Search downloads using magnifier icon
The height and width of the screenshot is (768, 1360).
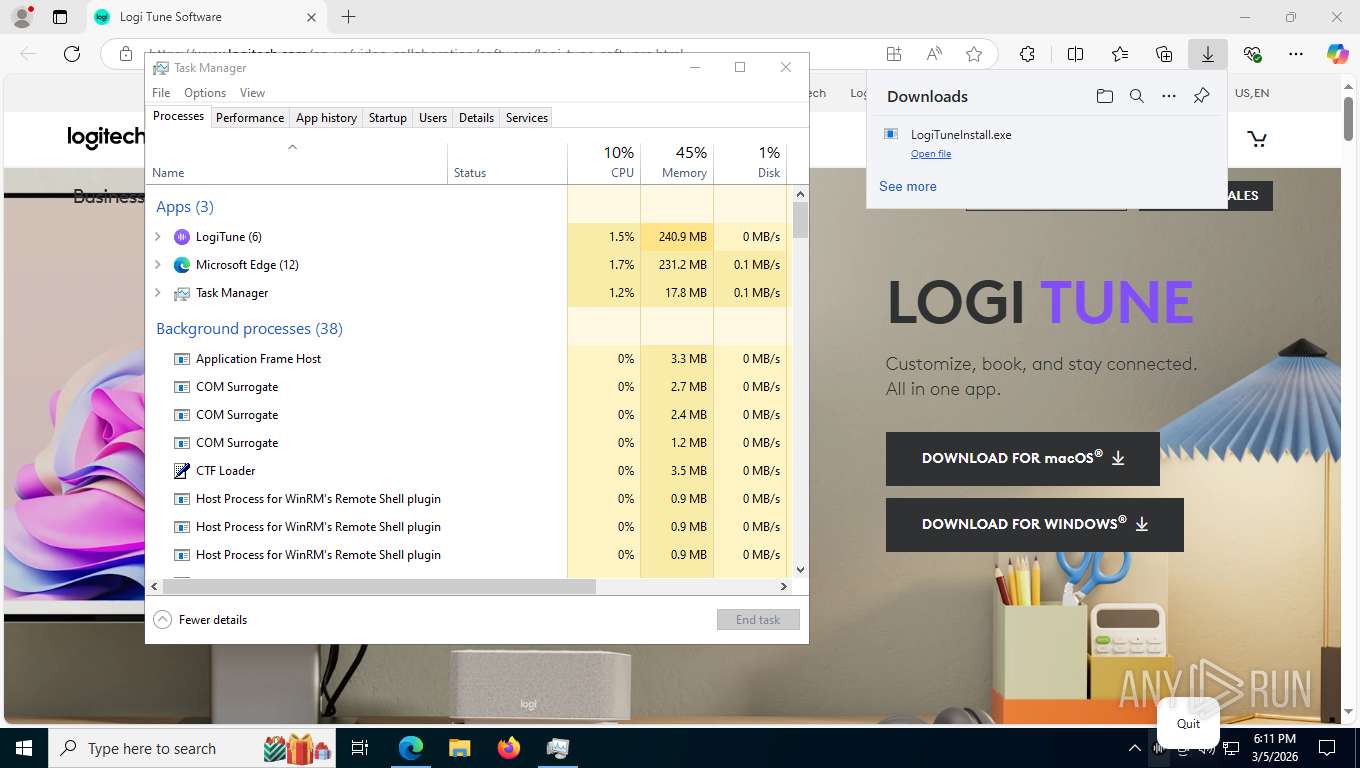point(1136,96)
